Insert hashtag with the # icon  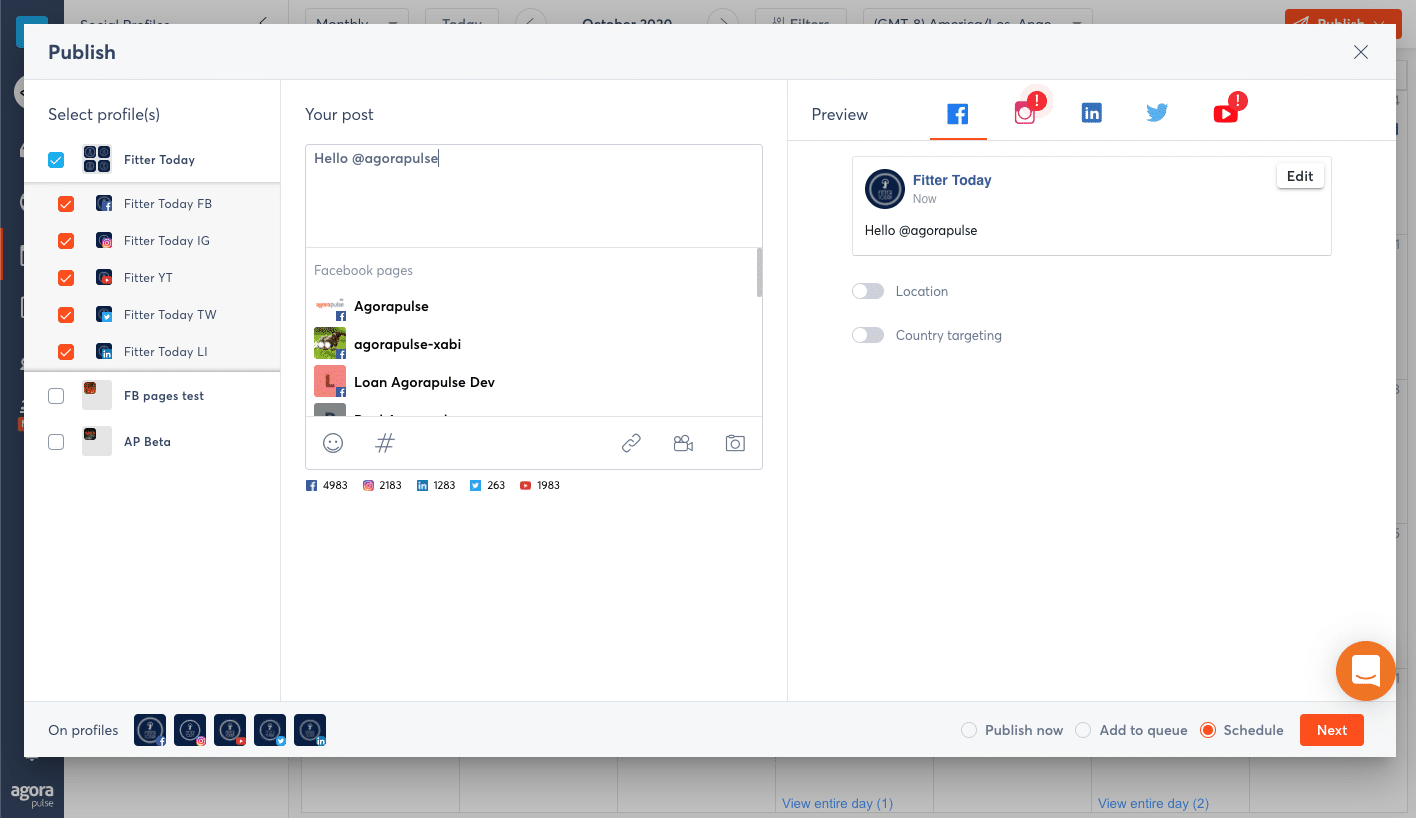point(385,443)
